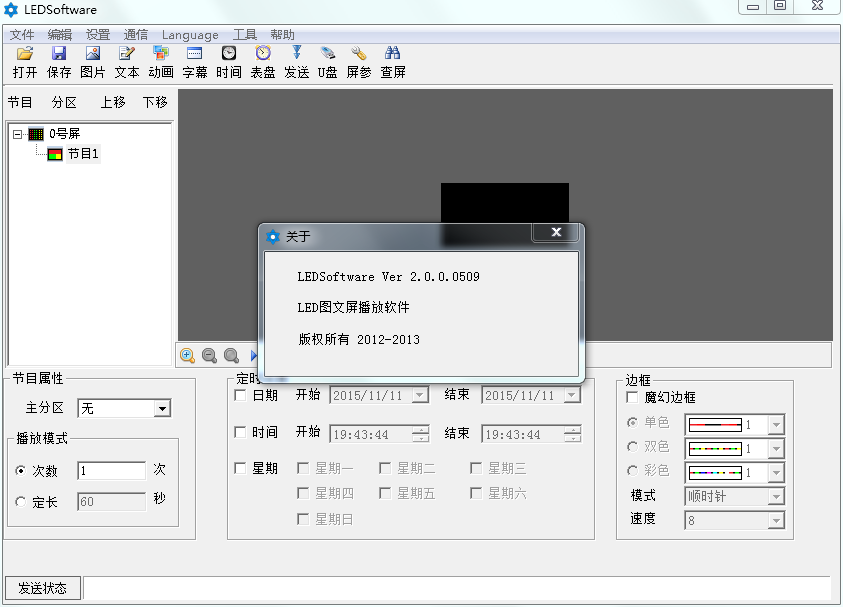Click the reset zoom magnifier icon
Image resolution: width=843 pixels, height=607 pixels.
[x=231, y=355]
